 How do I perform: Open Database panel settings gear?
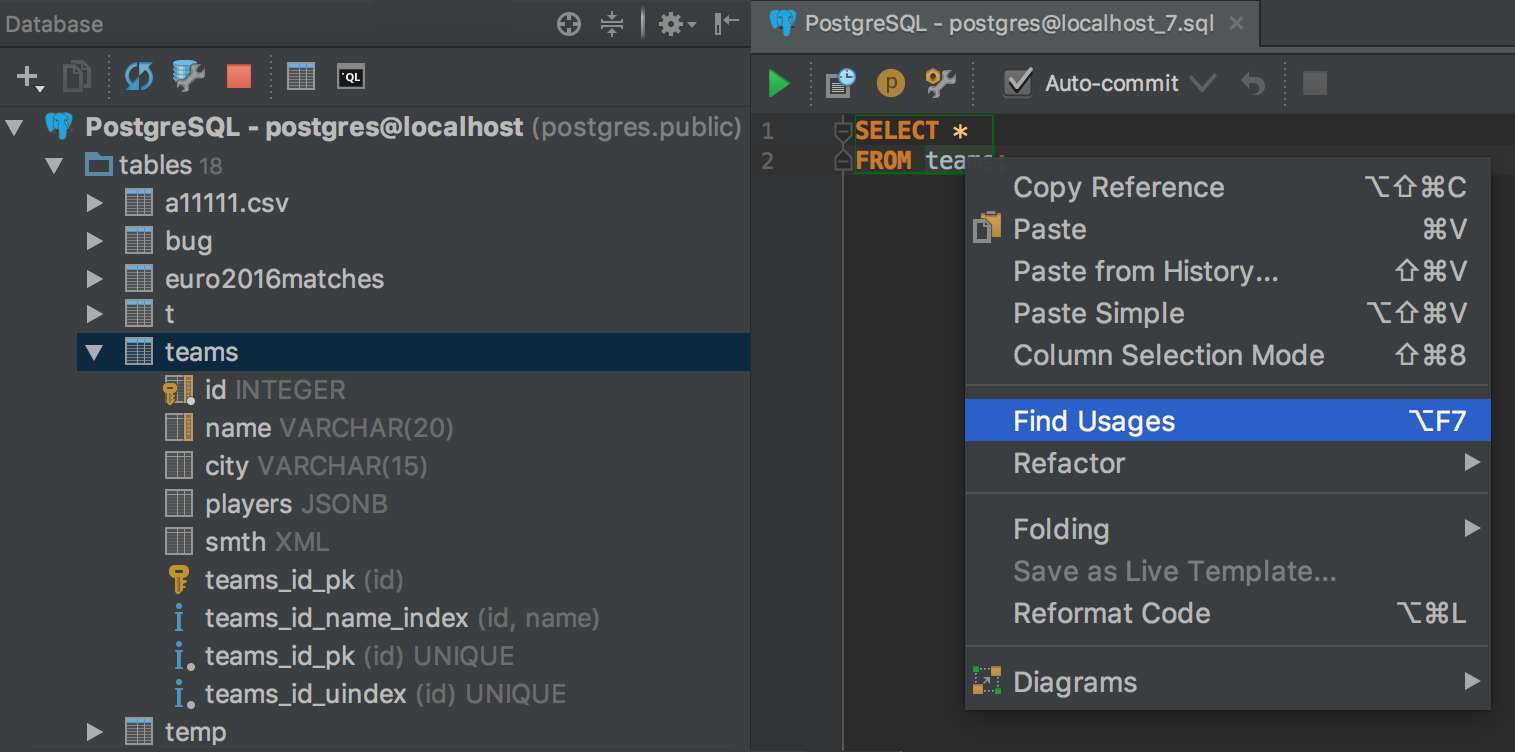(x=677, y=24)
